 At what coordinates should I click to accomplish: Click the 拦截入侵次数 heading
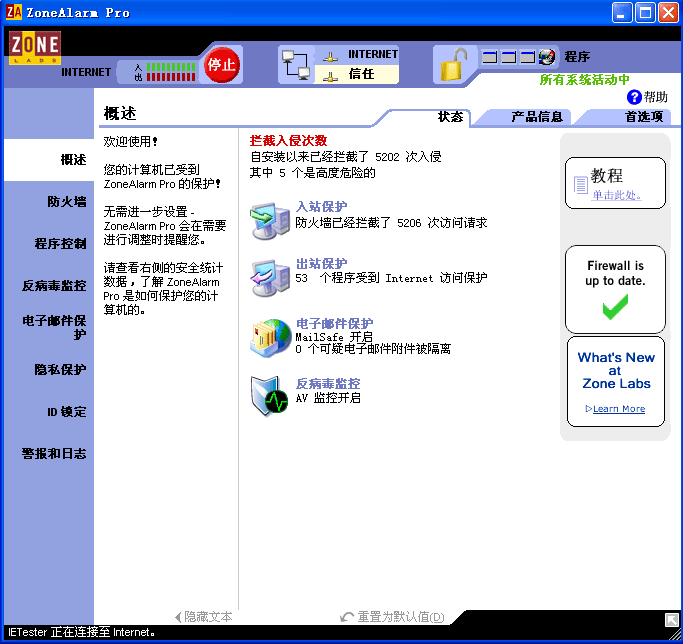(288, 141)
